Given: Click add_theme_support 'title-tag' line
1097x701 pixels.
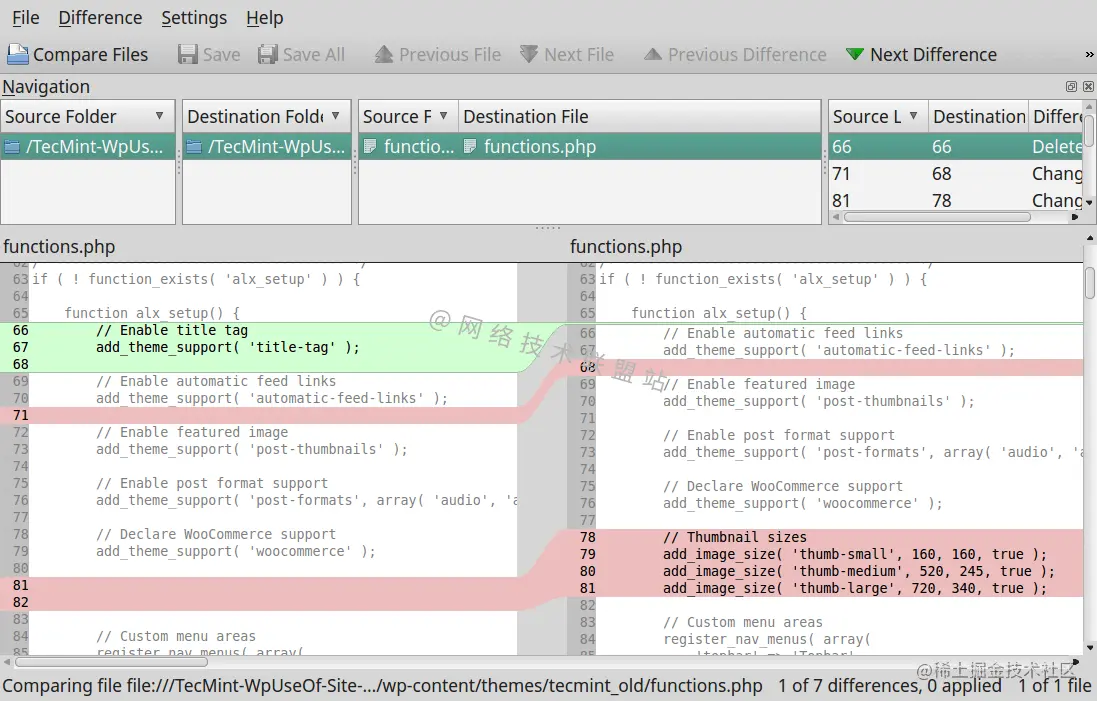Looking at the screenshot, I should click(x=227, y=347).
